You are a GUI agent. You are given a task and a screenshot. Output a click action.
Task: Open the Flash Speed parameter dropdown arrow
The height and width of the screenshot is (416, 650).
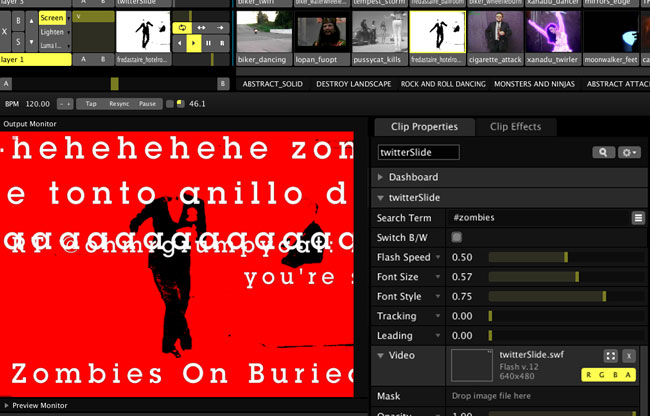pyautogui.click(x=438, y=257)
